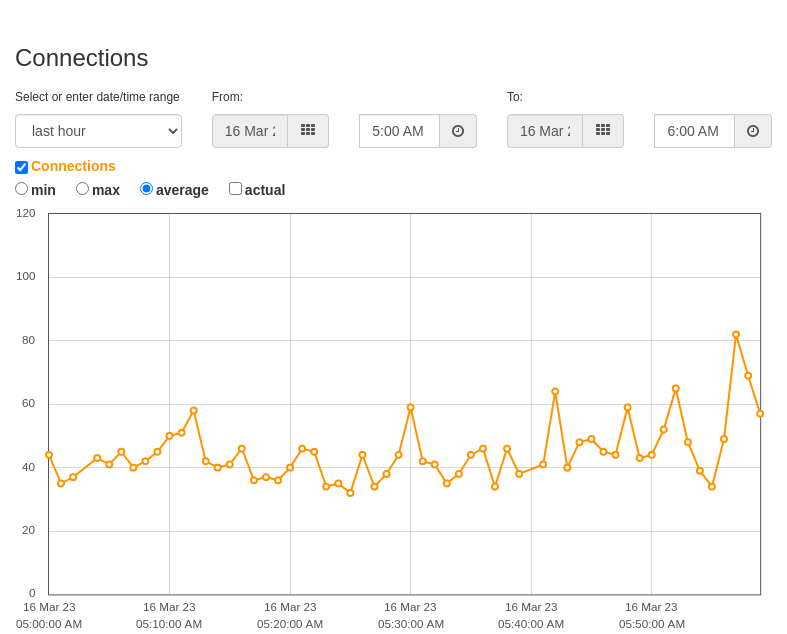Image resolution: width=787 pixels, height=634 pixels.
Task: Click the data point at 05:30:00 AM peak
Action: pos(411,408)
